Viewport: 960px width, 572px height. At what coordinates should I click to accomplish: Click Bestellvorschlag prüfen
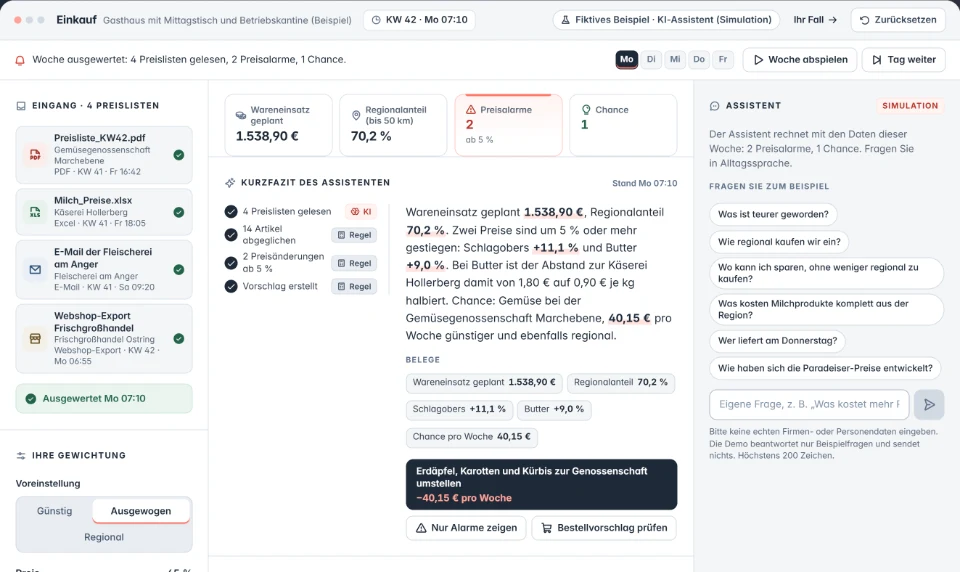click(x=604, y=528)
